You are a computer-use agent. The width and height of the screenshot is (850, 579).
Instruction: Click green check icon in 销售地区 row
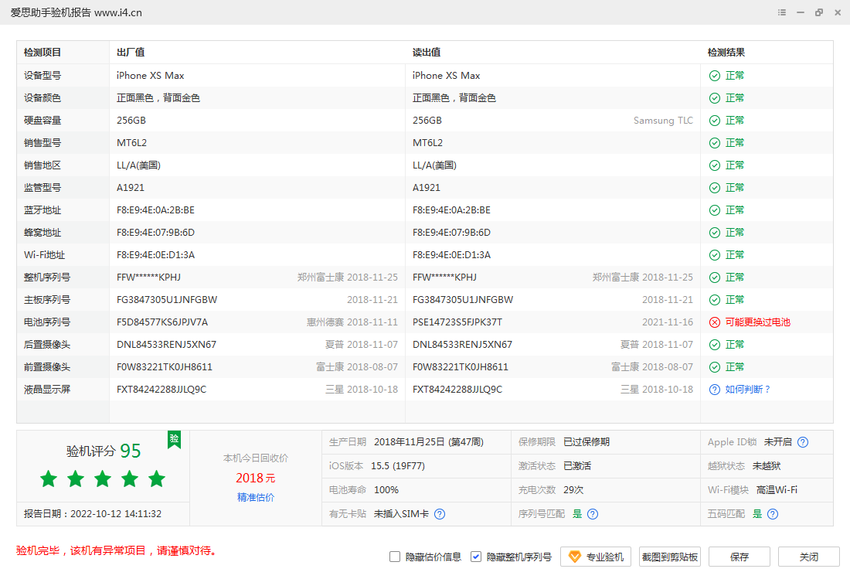pos(714,165)
